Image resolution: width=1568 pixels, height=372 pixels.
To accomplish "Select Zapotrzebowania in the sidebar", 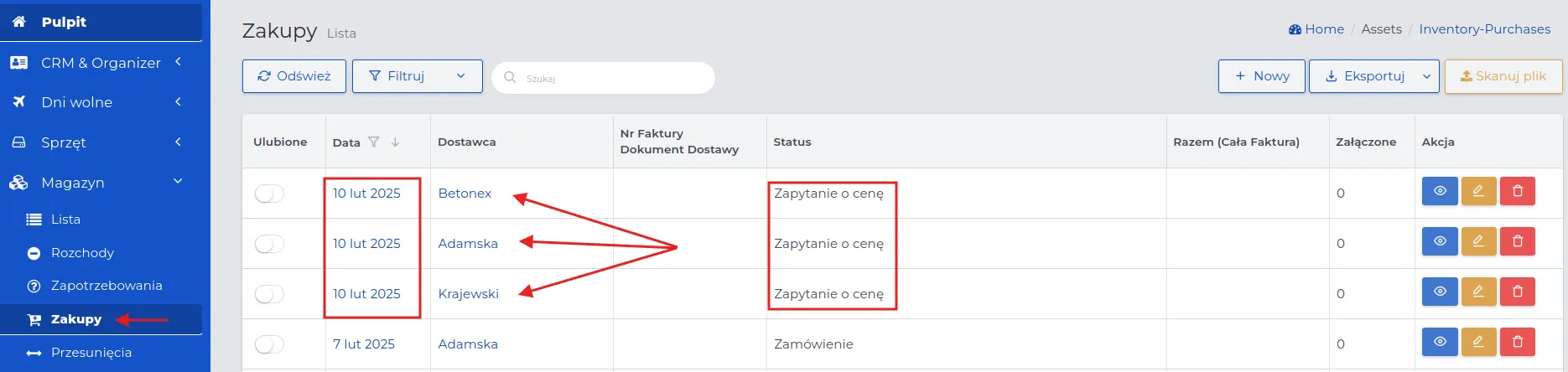I will point(106,286).
